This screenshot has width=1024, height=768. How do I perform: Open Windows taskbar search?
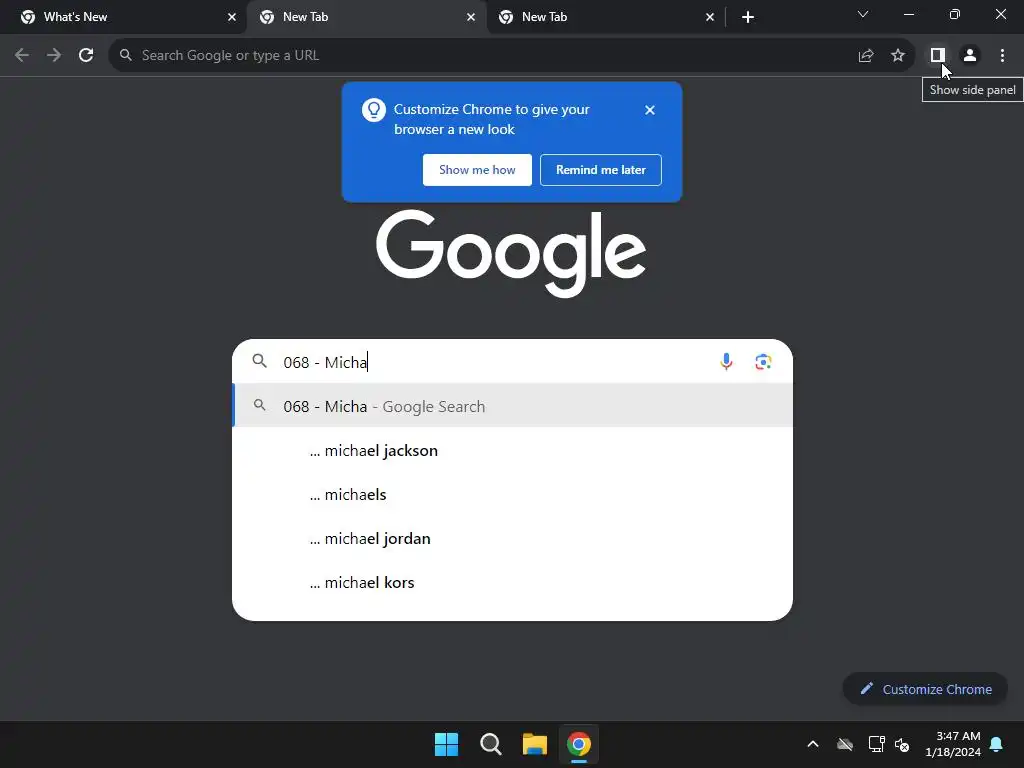pyautogui.click(x=490, y=744)
